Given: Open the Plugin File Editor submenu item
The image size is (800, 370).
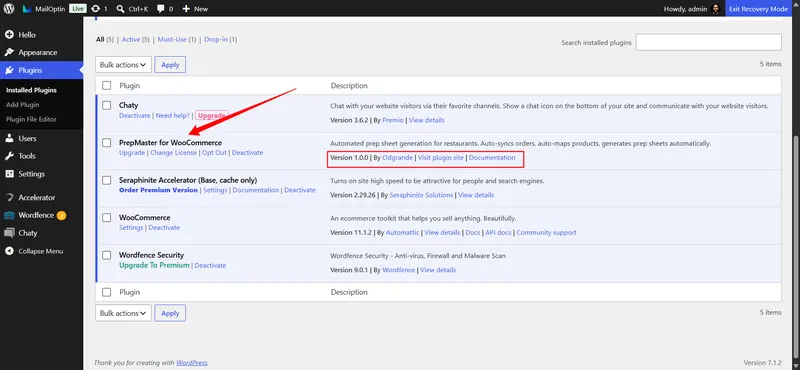Looking at the screenshot, I should [31, 119].
